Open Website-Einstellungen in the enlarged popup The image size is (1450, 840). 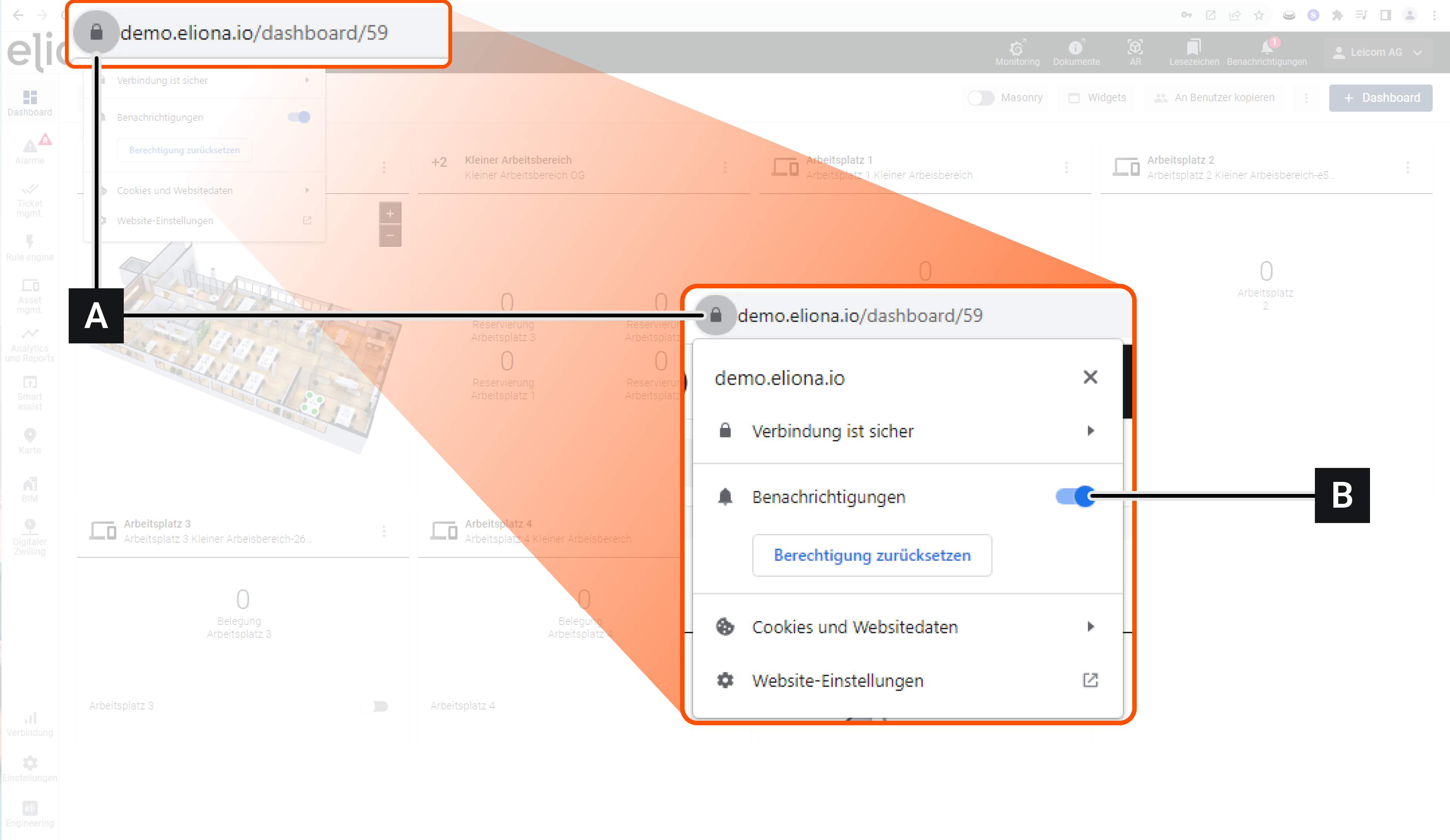coord(837,681)
